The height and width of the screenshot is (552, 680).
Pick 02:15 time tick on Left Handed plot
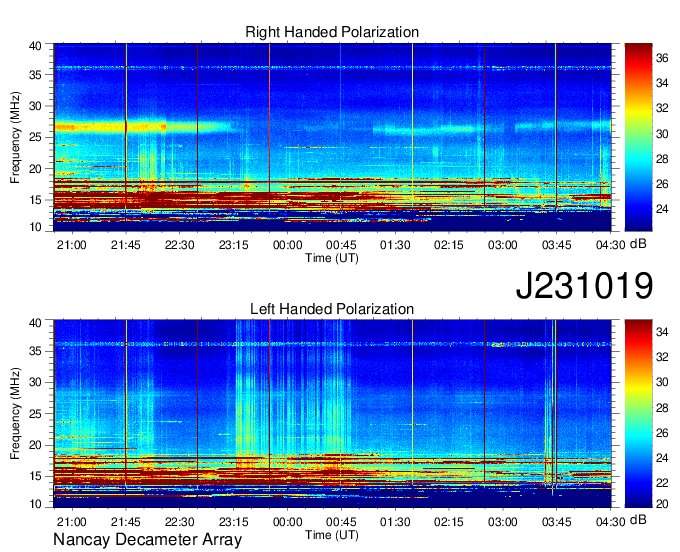(x=449, y=522)
